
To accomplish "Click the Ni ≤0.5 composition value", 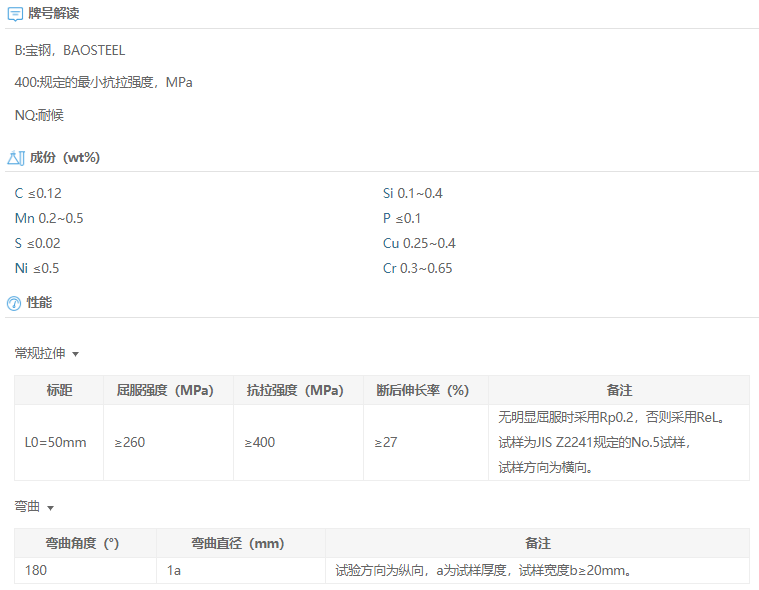I will point(37,269).
